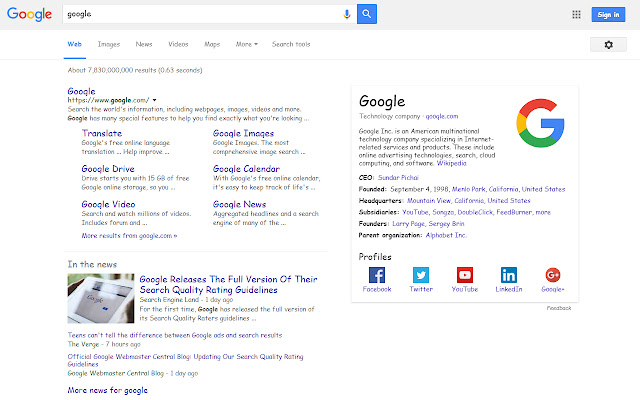Click the LinkedIn label under Profiles
This screenshot has height=400, width=640.
(509, 289)
